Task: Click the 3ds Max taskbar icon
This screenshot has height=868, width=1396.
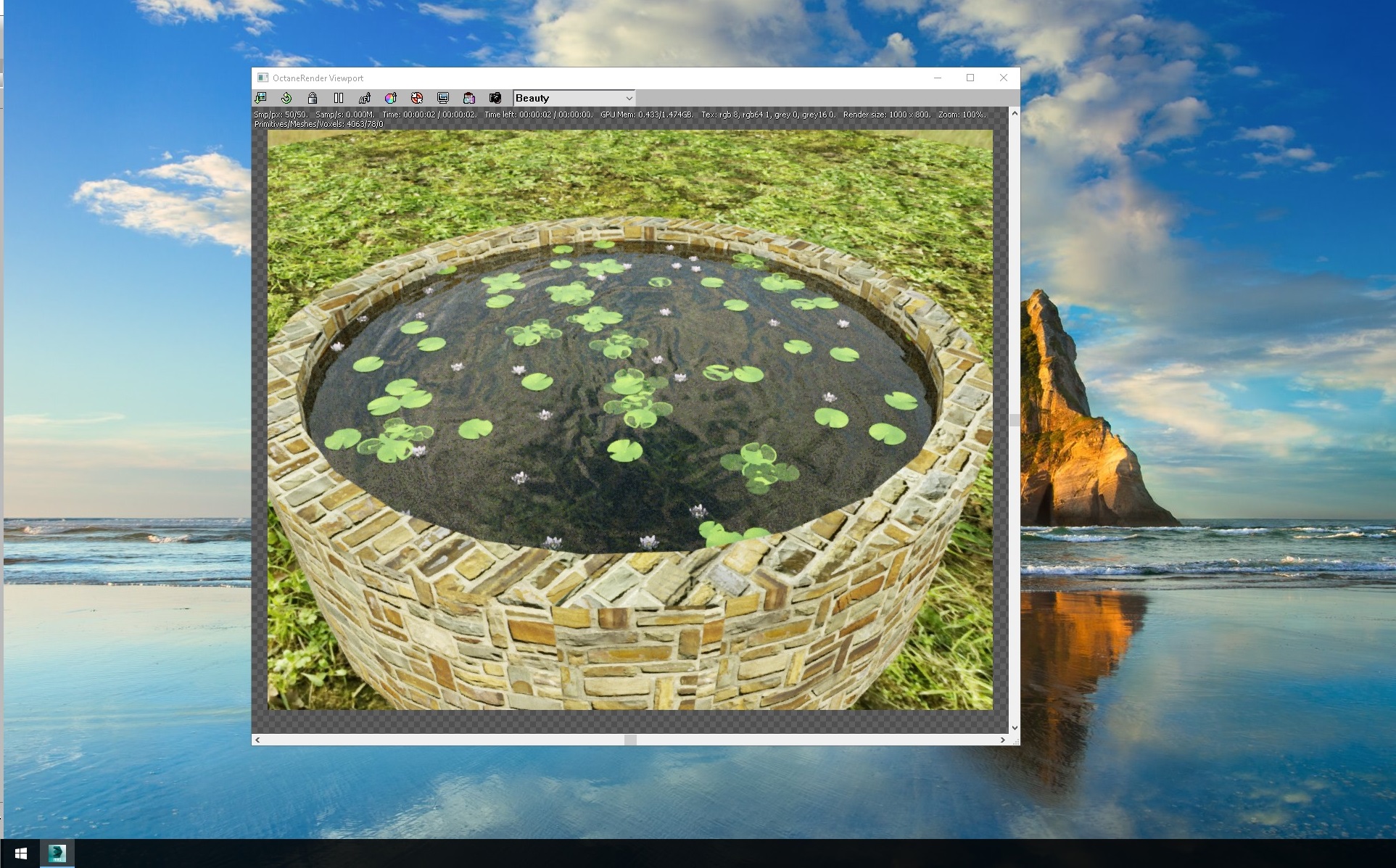Action: (57, 853)
